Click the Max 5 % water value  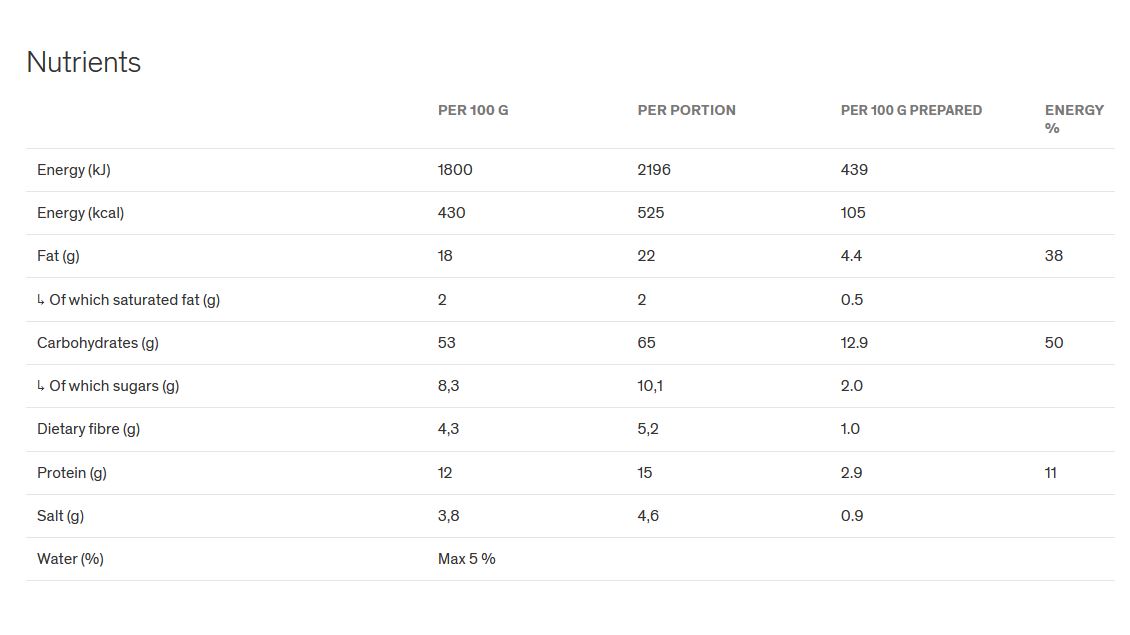pyautogui.click(x=467, y=559)
